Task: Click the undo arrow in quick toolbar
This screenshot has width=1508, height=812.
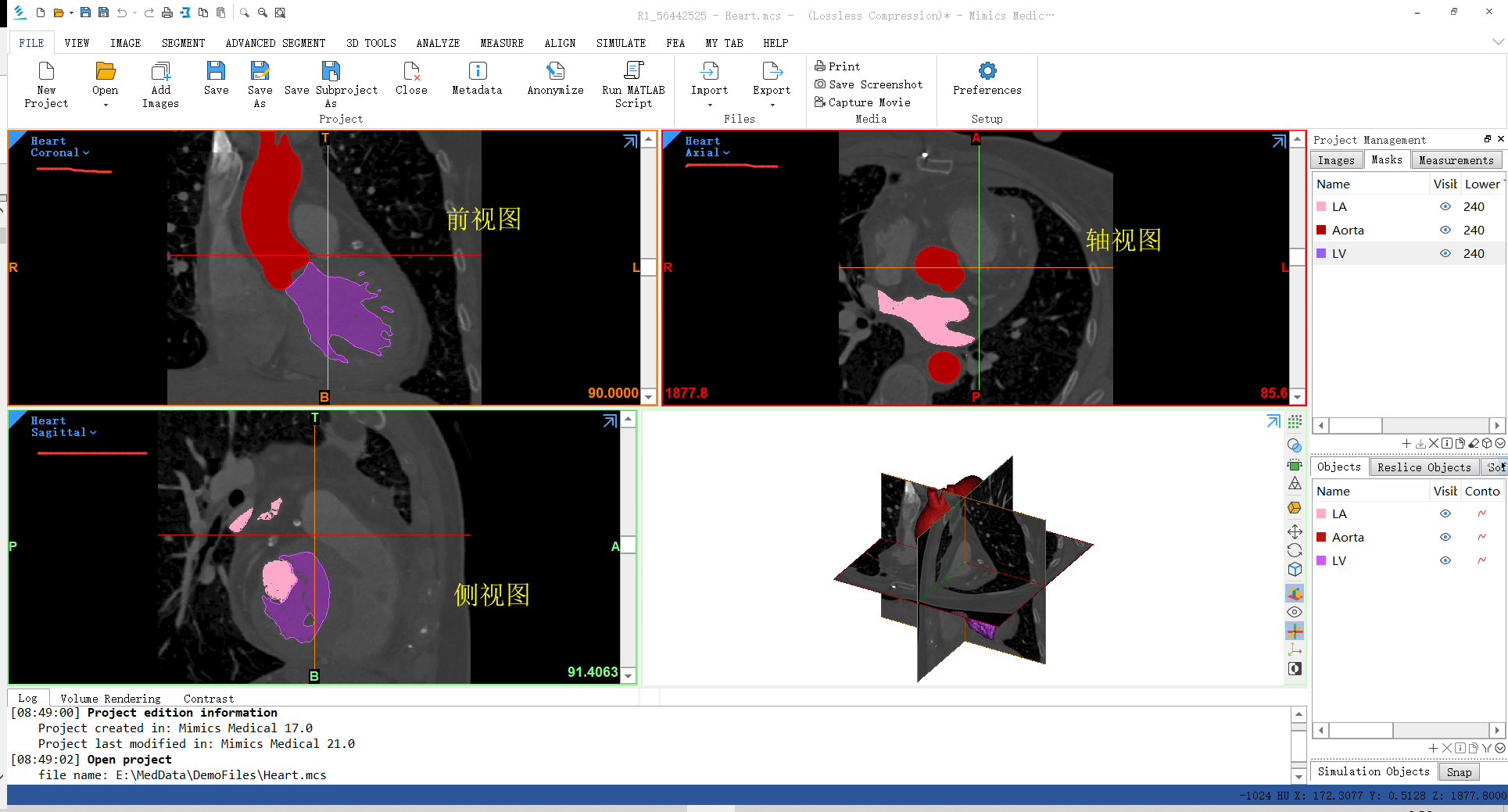Action: 122,13
